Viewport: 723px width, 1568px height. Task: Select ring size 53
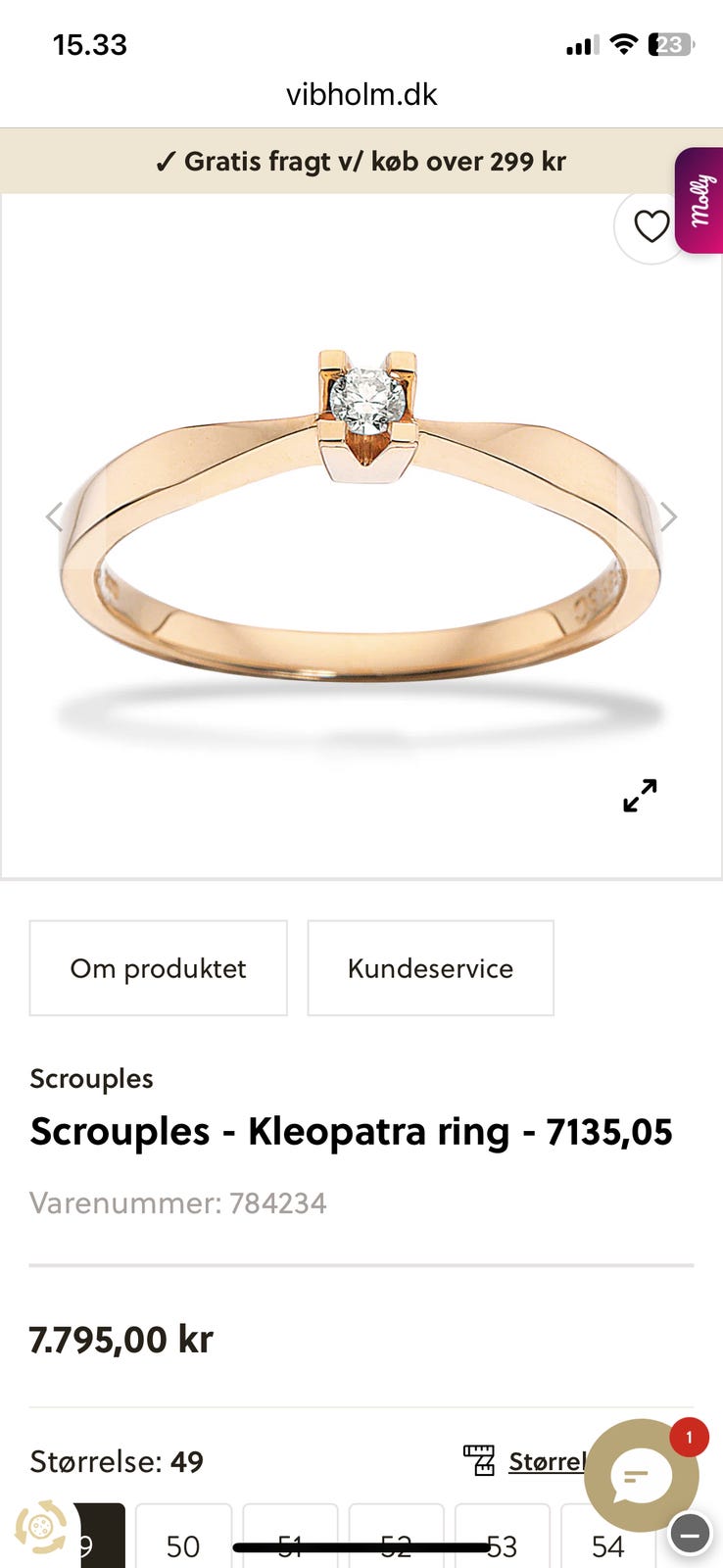coord(502,1541)
